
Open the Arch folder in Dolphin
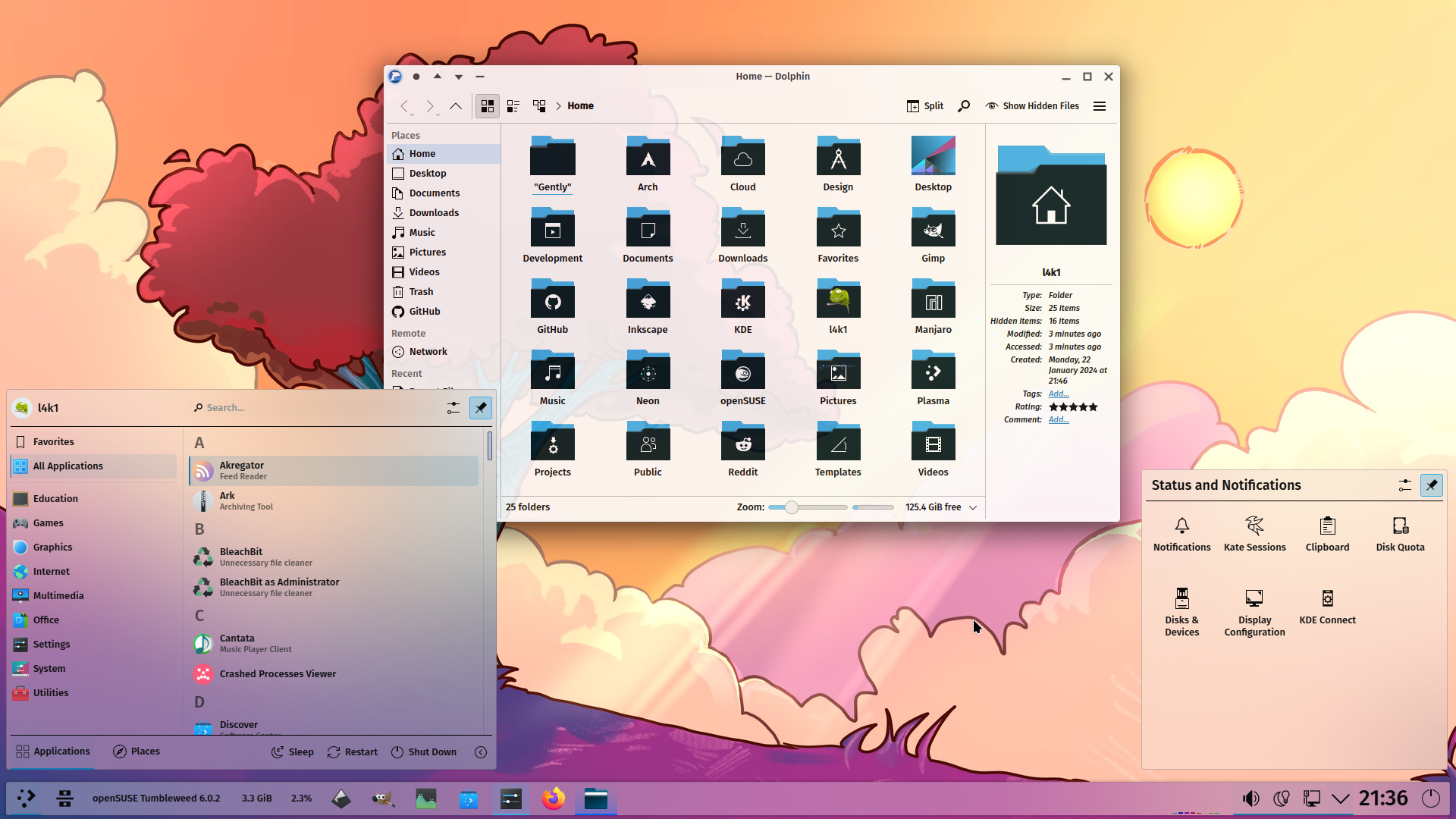[648, 165]
